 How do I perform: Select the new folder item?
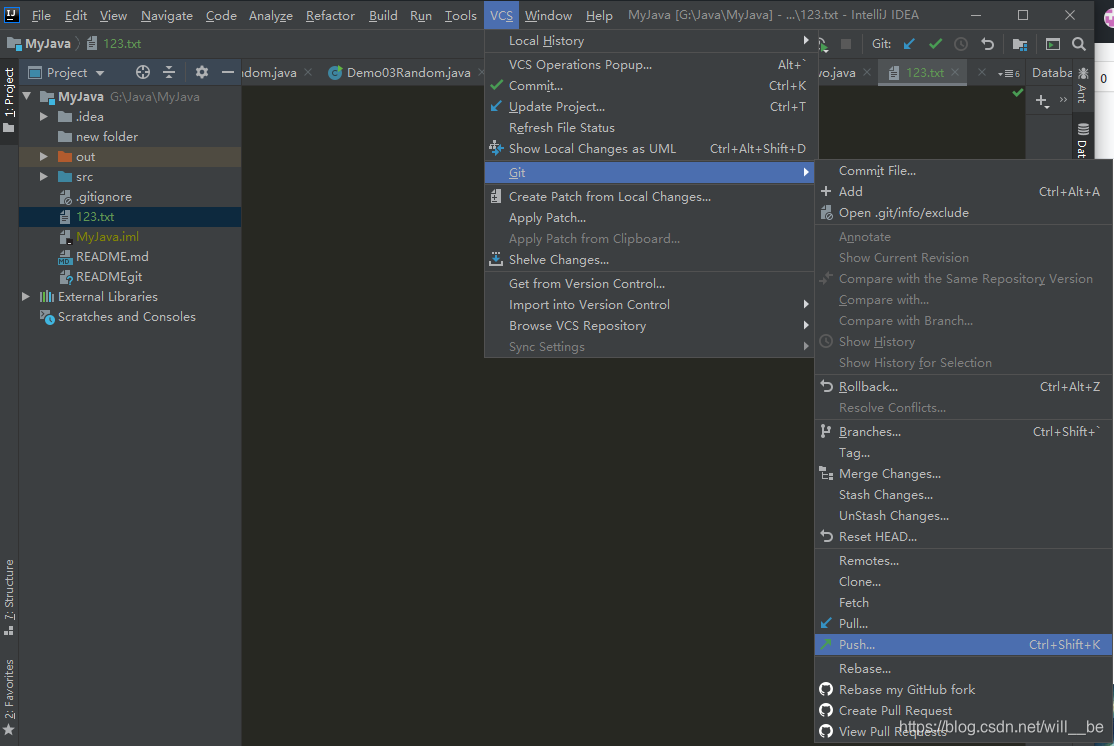(107, 136)
